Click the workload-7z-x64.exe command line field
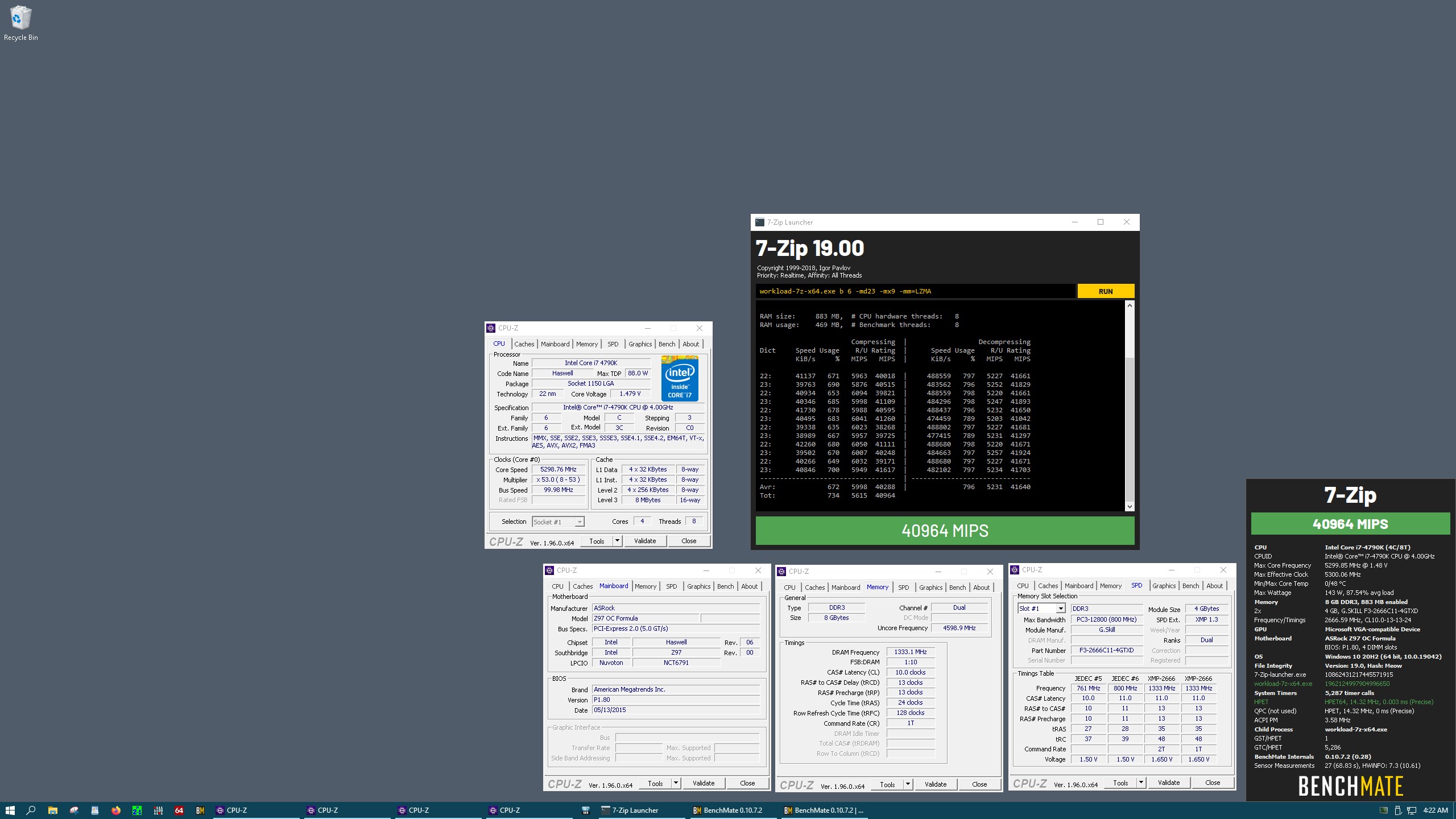This screenshot has height=819, width=1456. click(916, 291)
